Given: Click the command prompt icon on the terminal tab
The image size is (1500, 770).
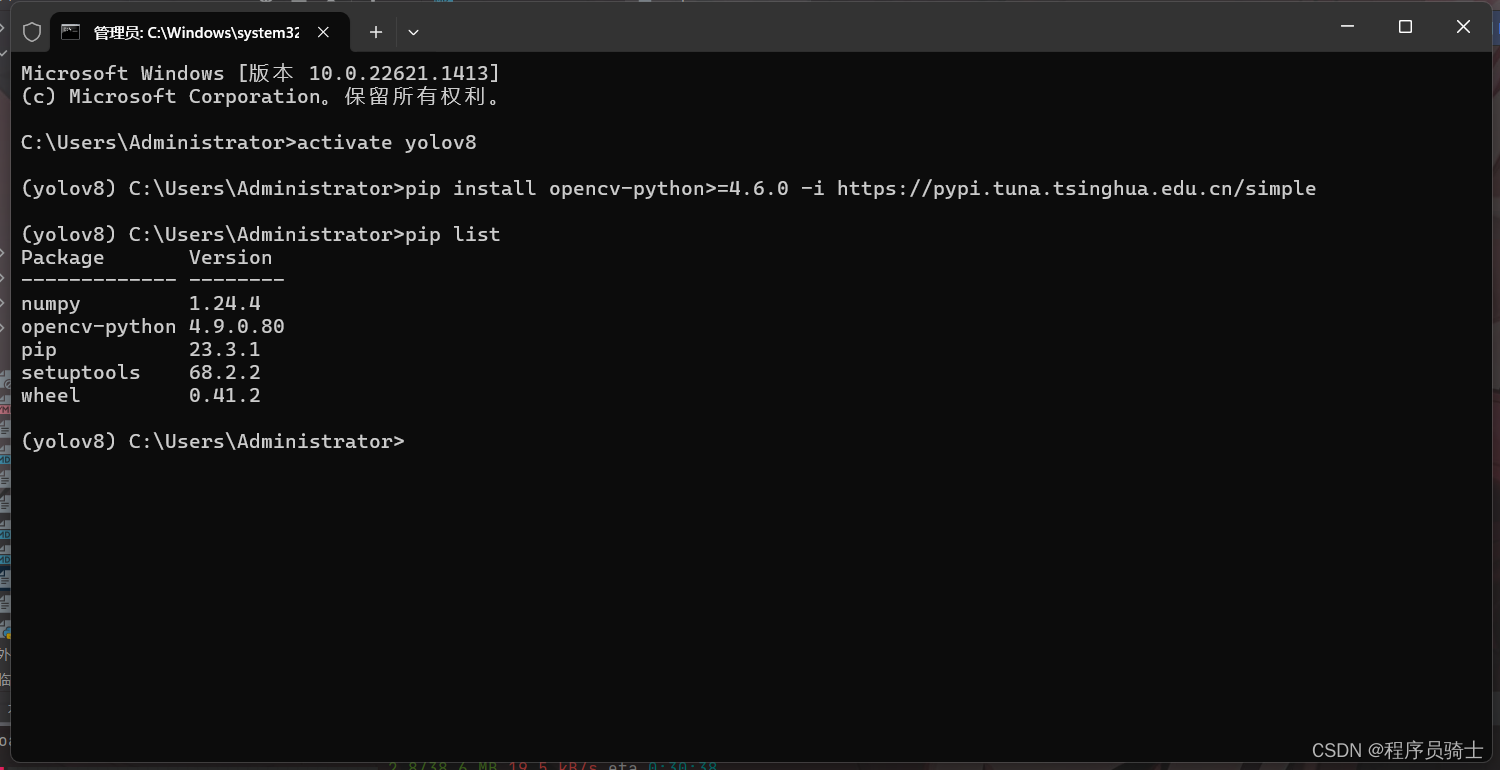Looking at the screenshot, I should click(71, 31).
